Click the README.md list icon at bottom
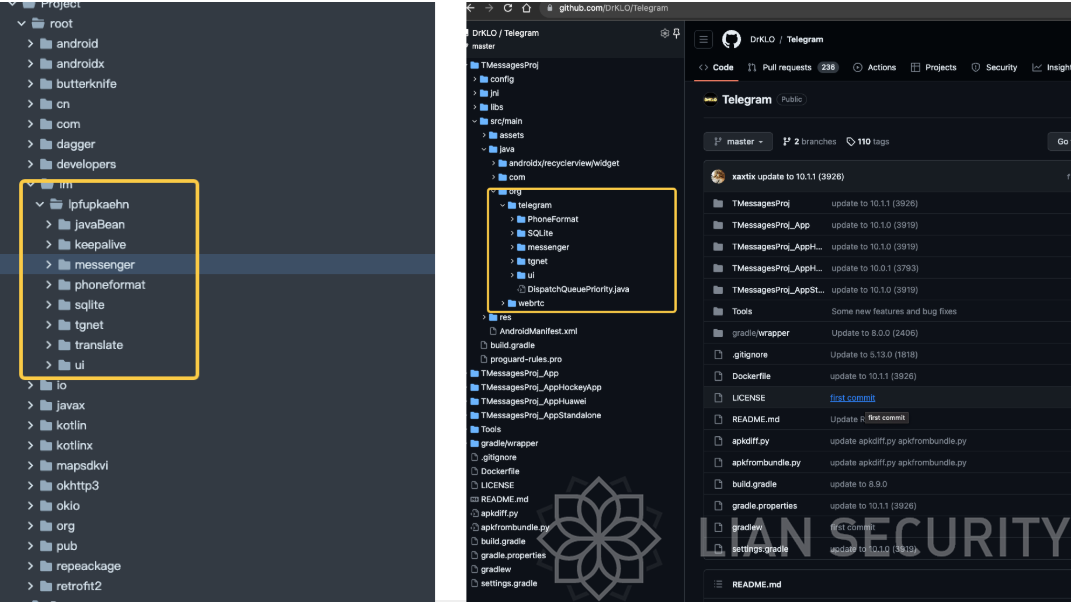1071x602 pixels. pyautogui.click(x=718, y=584)
